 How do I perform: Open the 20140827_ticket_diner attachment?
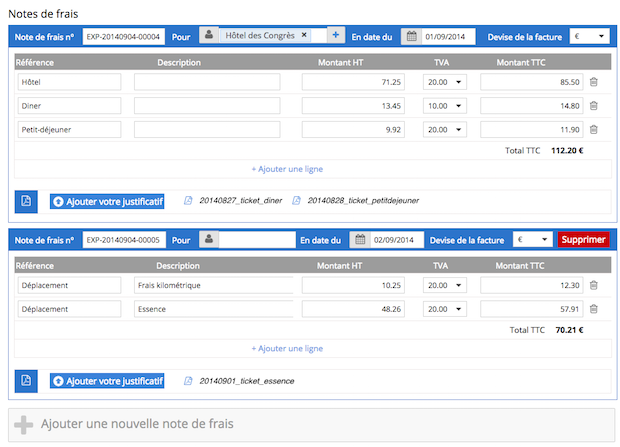pos(240,201)
